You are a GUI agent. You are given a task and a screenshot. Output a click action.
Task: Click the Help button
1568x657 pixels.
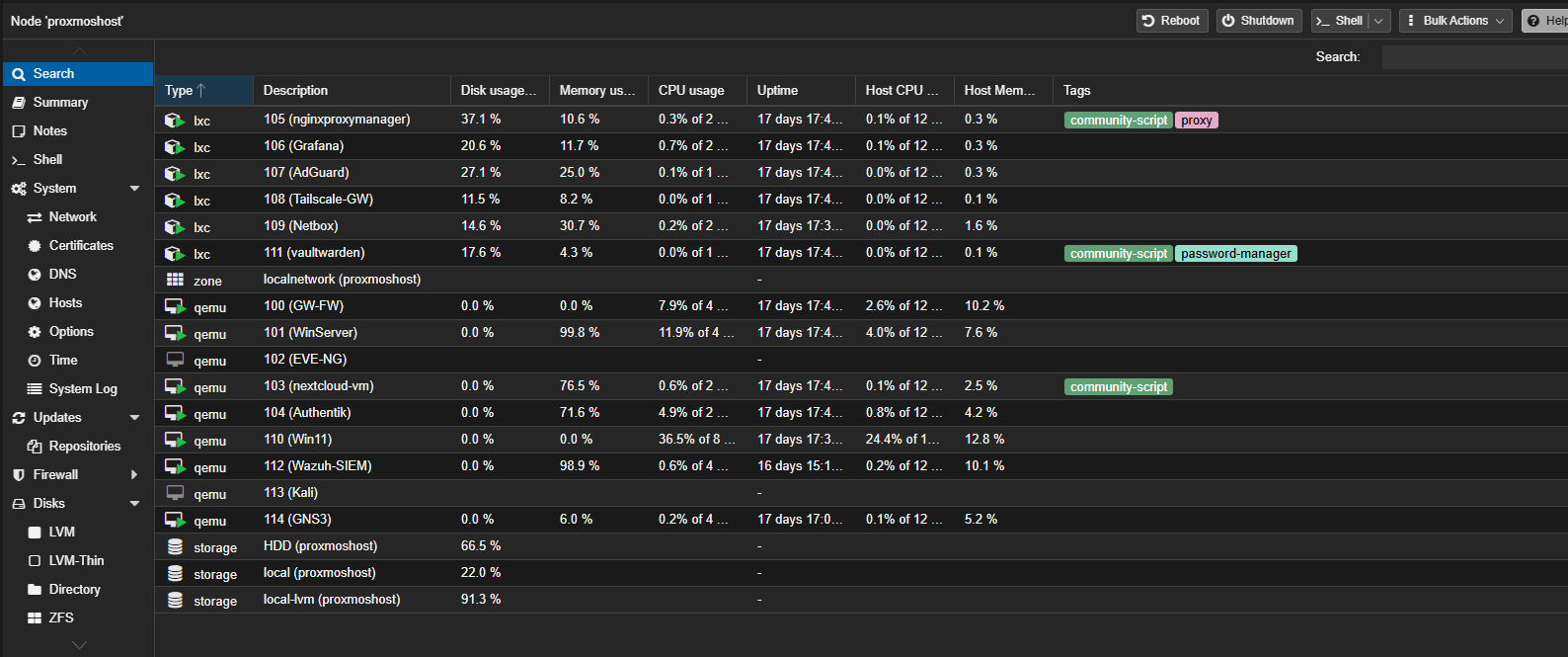coord(1546,21)
